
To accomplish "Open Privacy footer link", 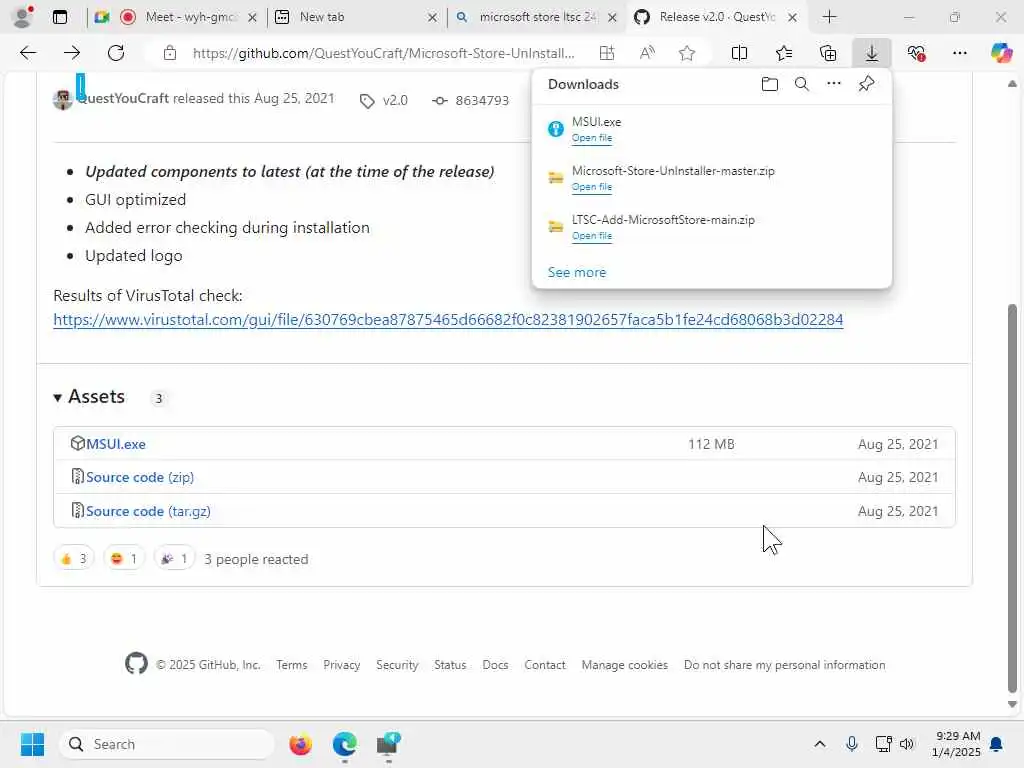I will [x=342, y=664].
